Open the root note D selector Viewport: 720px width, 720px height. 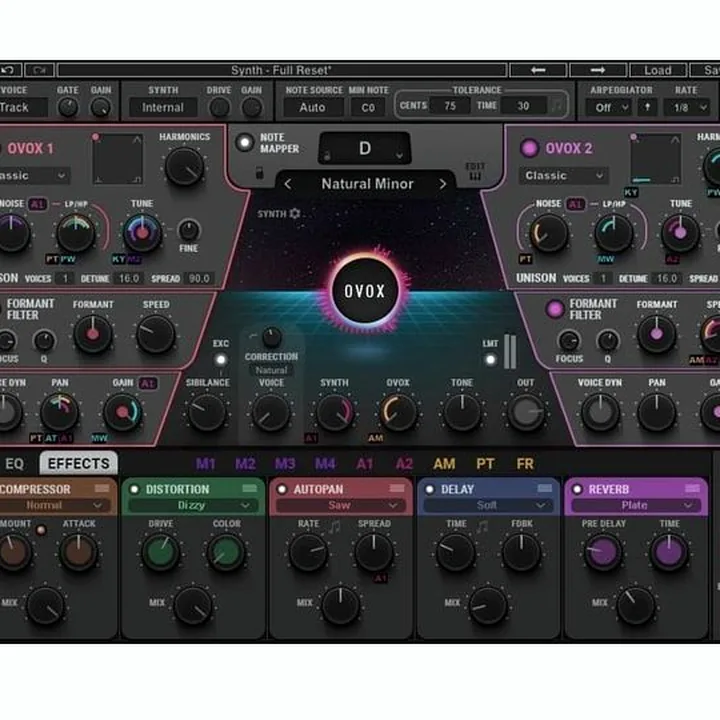pos(365,148)
